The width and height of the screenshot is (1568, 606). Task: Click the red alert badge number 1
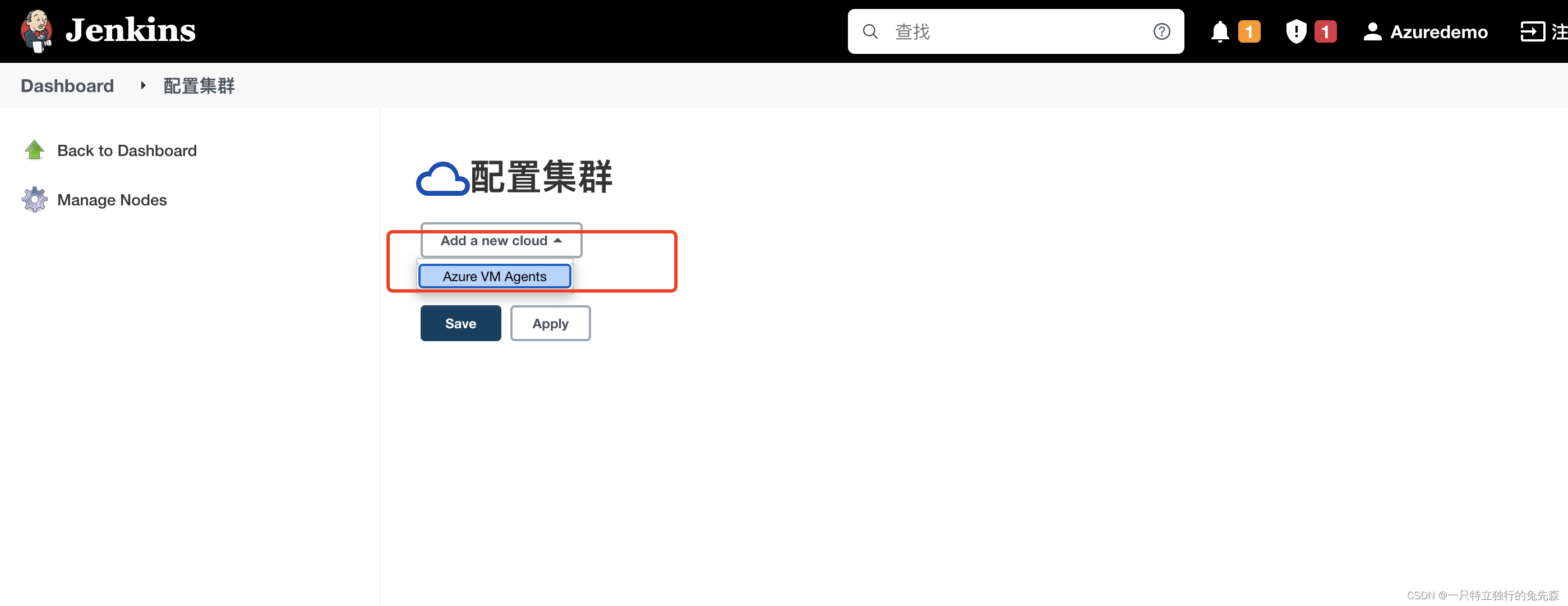[1322, 30]
